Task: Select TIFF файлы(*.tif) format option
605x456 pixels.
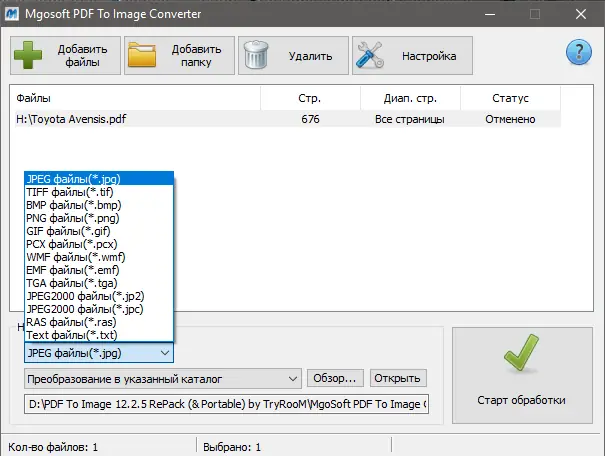Action: [99, 192]
